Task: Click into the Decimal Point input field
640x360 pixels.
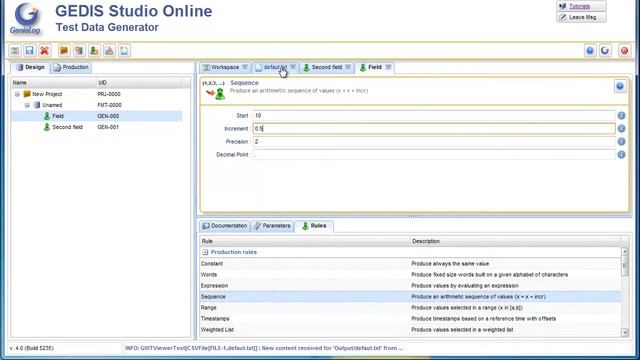Action: [x=434, y=155]
